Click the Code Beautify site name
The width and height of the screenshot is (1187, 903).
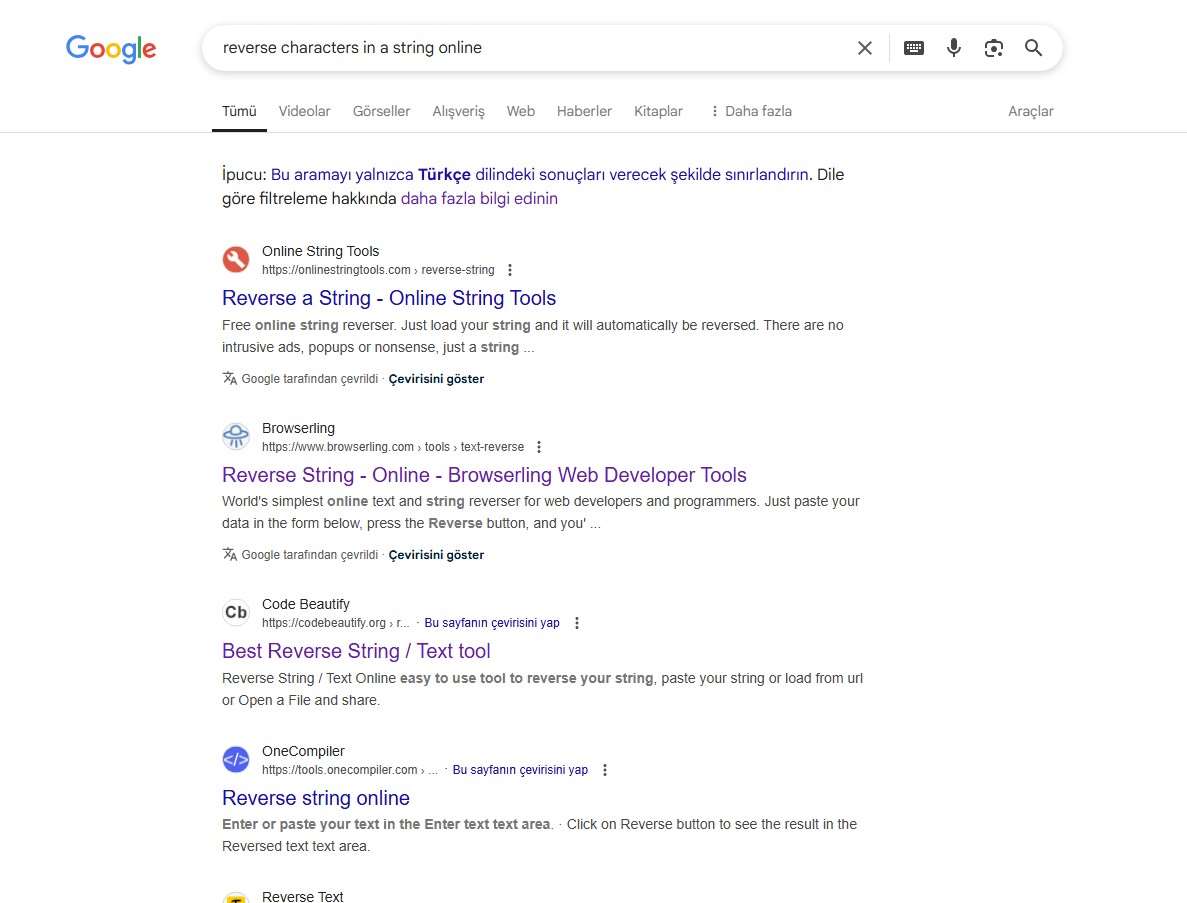(306, 604)
